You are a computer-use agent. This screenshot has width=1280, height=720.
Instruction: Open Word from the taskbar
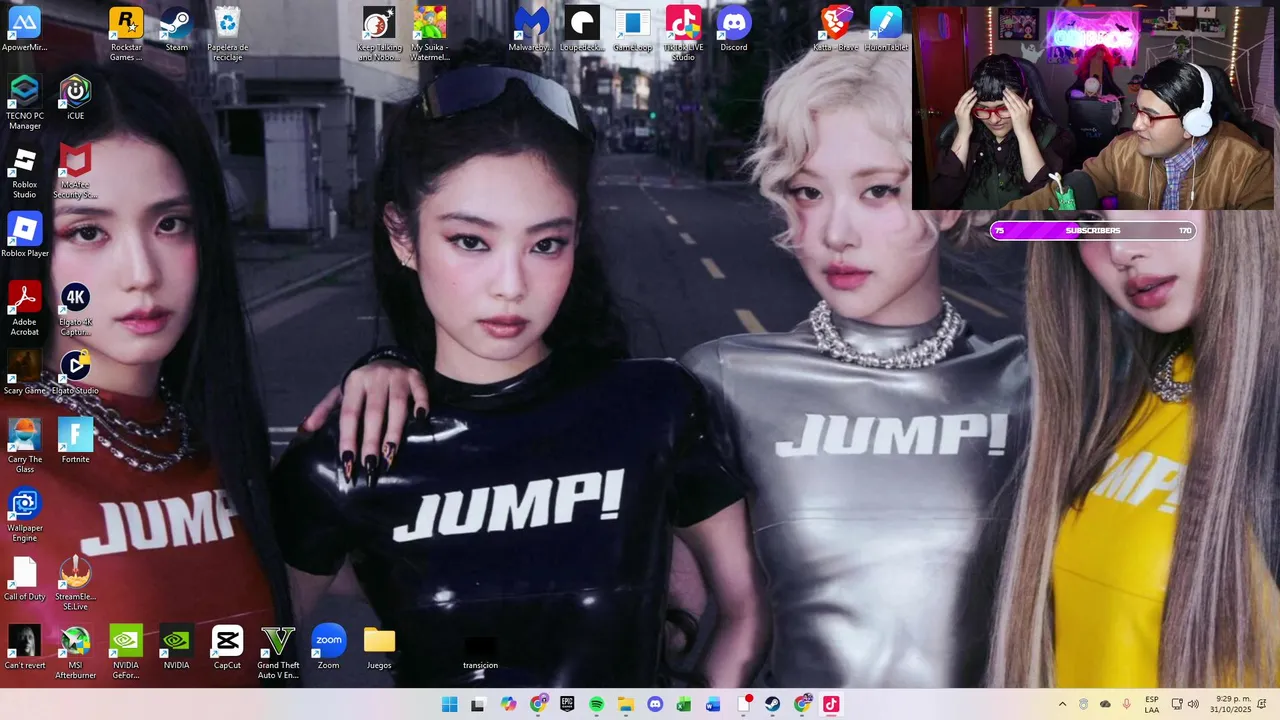tap(713, 704)
